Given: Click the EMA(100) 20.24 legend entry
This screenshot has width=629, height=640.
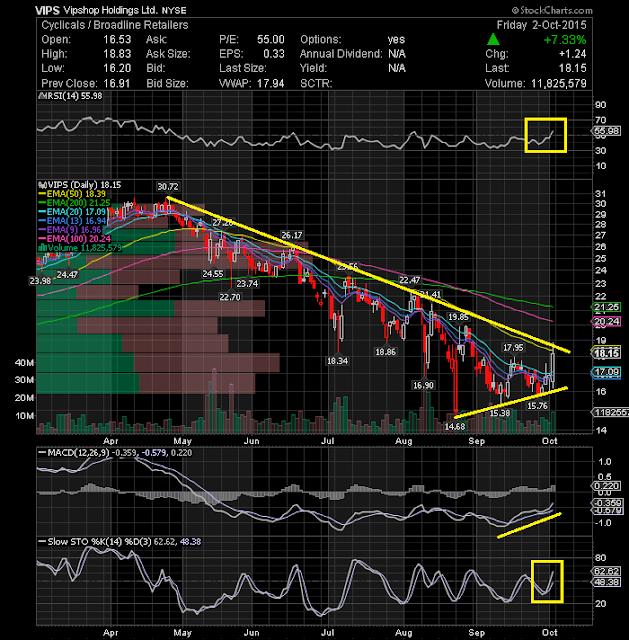Looking at the screenshot, I should click(x=74, y=239).
